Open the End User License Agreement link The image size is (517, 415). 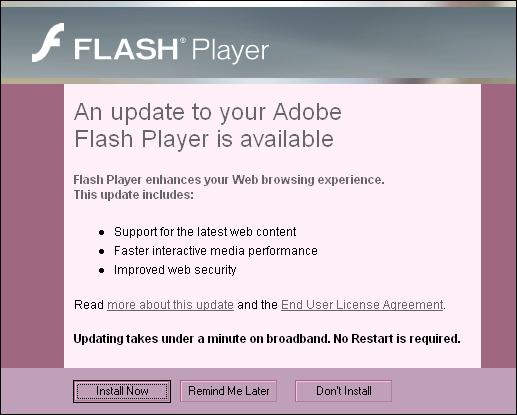coord(362,305)
